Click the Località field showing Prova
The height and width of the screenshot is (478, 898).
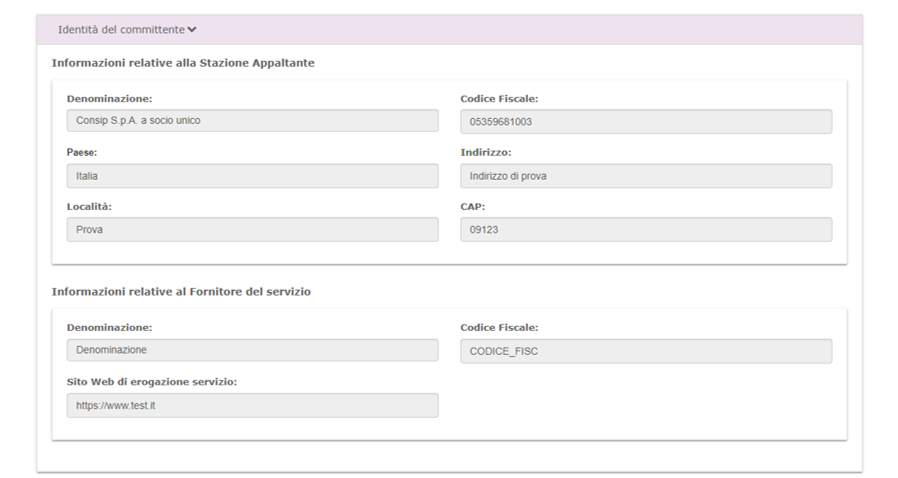(252, 230)
